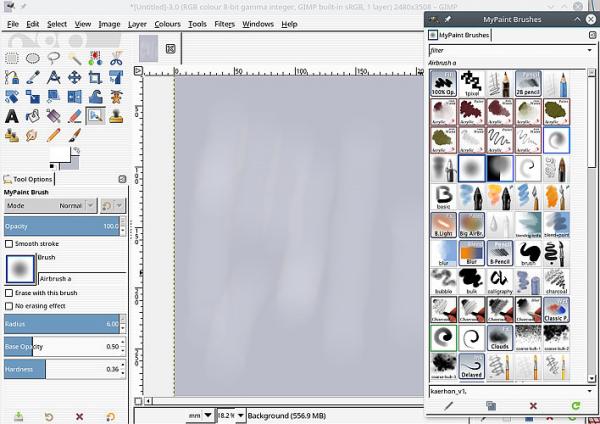Choose the Eraser tool

74,116
